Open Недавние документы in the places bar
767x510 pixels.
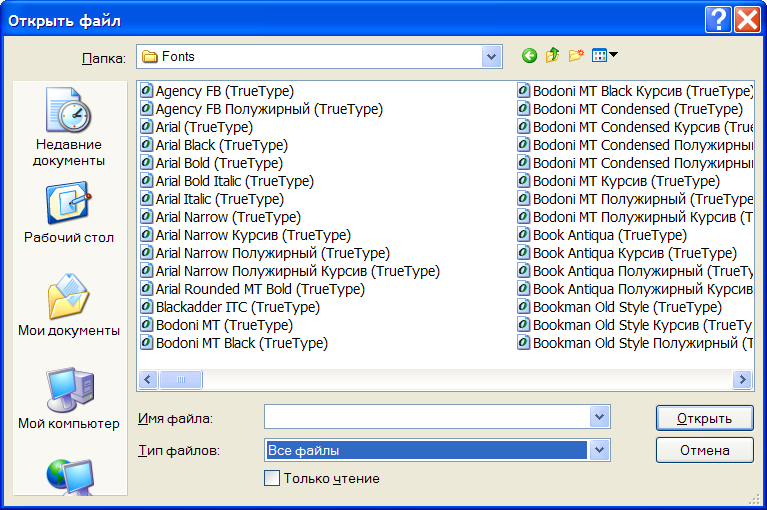click(x=68, y=127)
